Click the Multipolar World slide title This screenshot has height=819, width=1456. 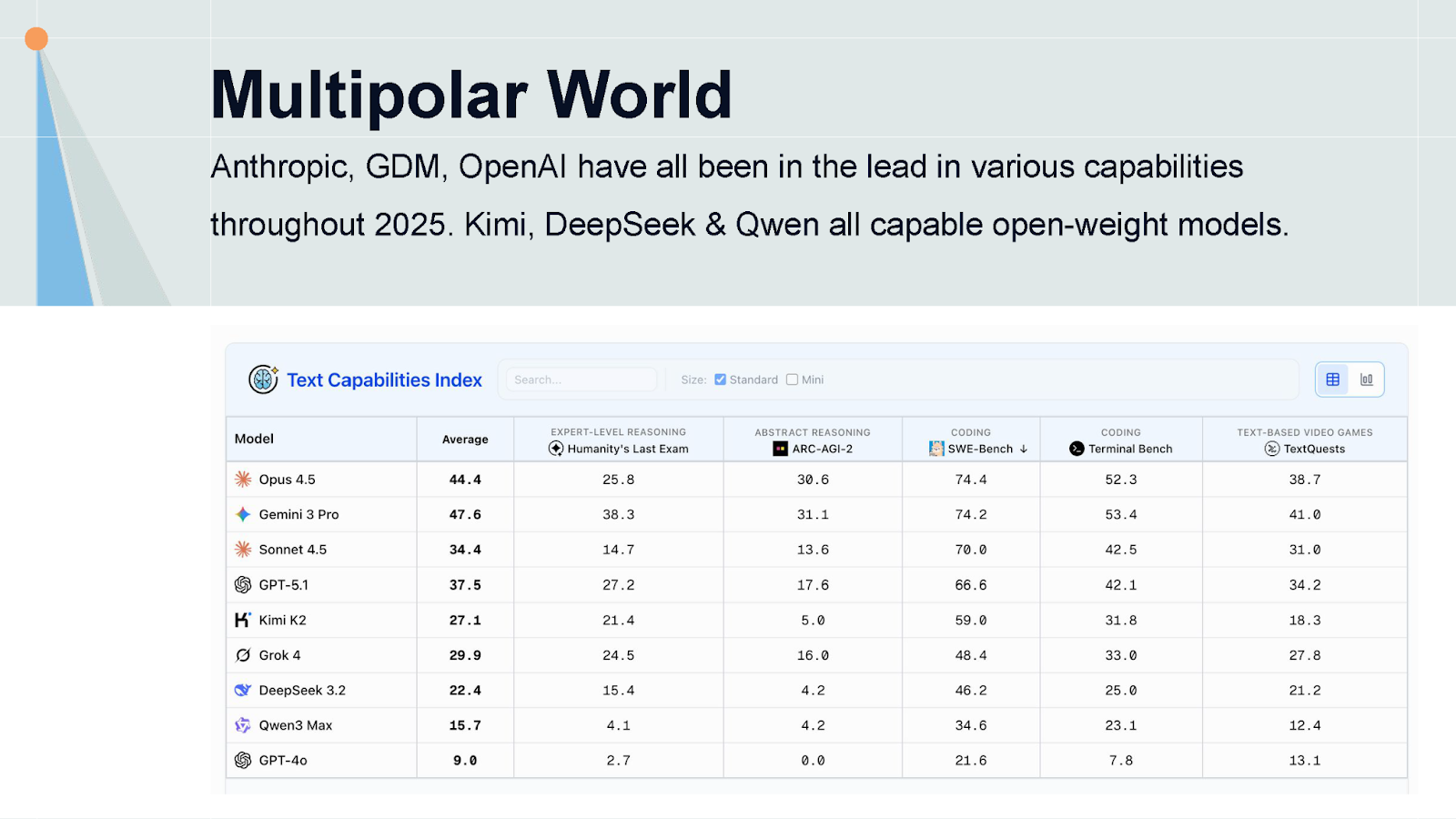(x=471, y=96)
